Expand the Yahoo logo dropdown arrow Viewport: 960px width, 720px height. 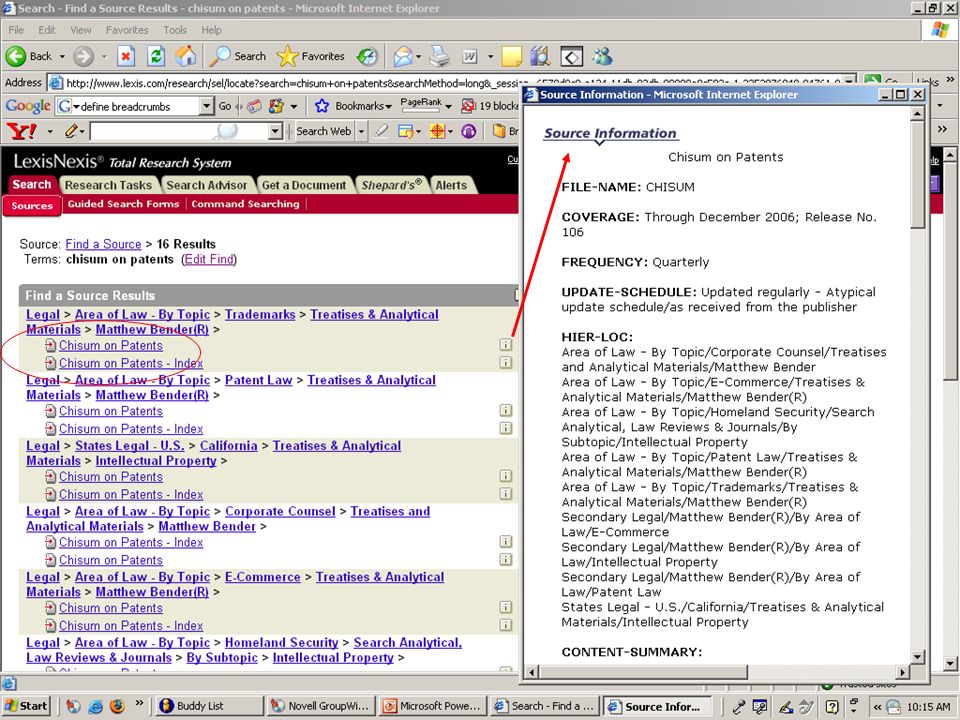click(x=50, y=131)
